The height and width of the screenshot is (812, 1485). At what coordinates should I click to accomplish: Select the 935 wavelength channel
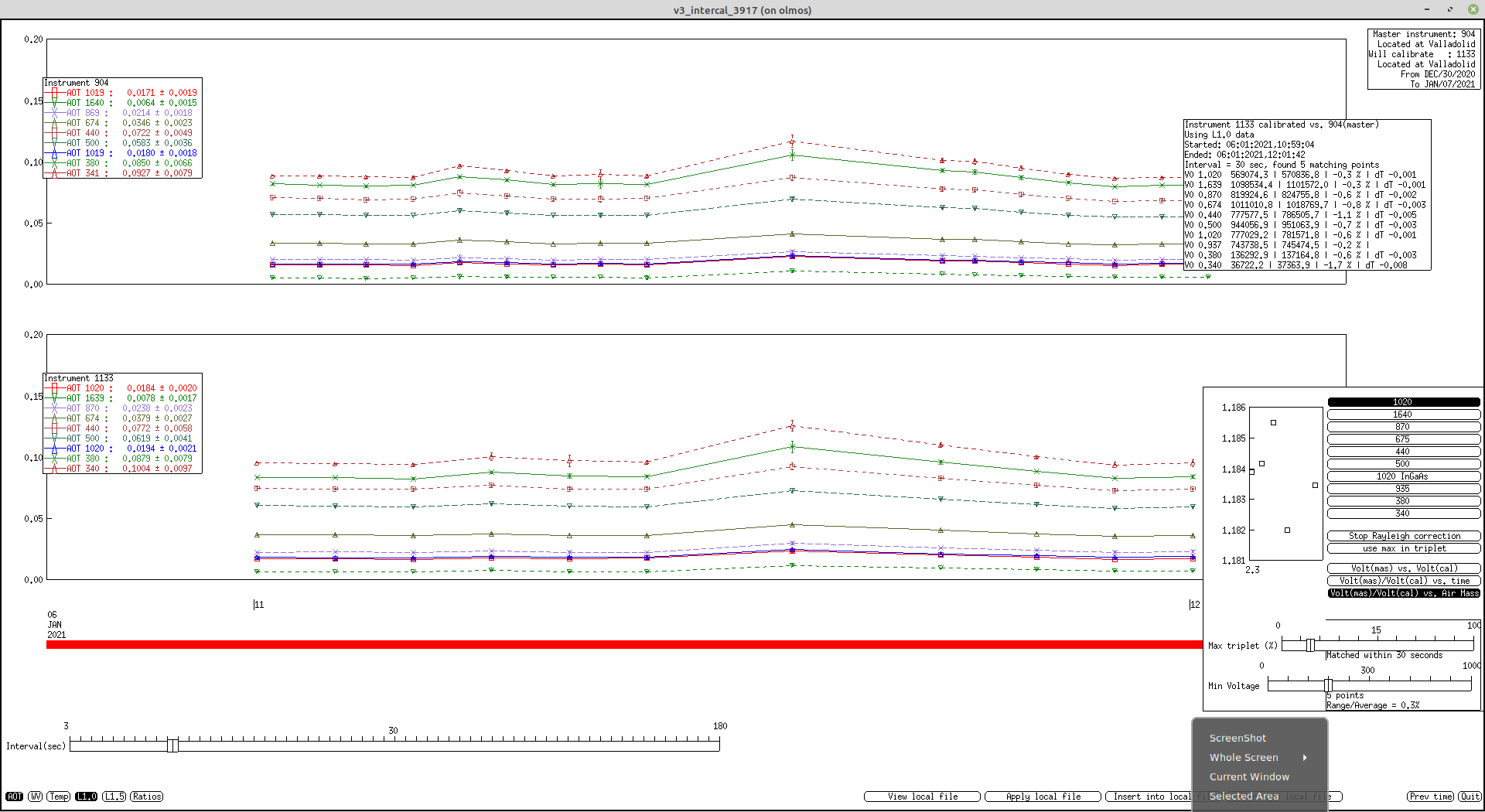coord(1404,489)
